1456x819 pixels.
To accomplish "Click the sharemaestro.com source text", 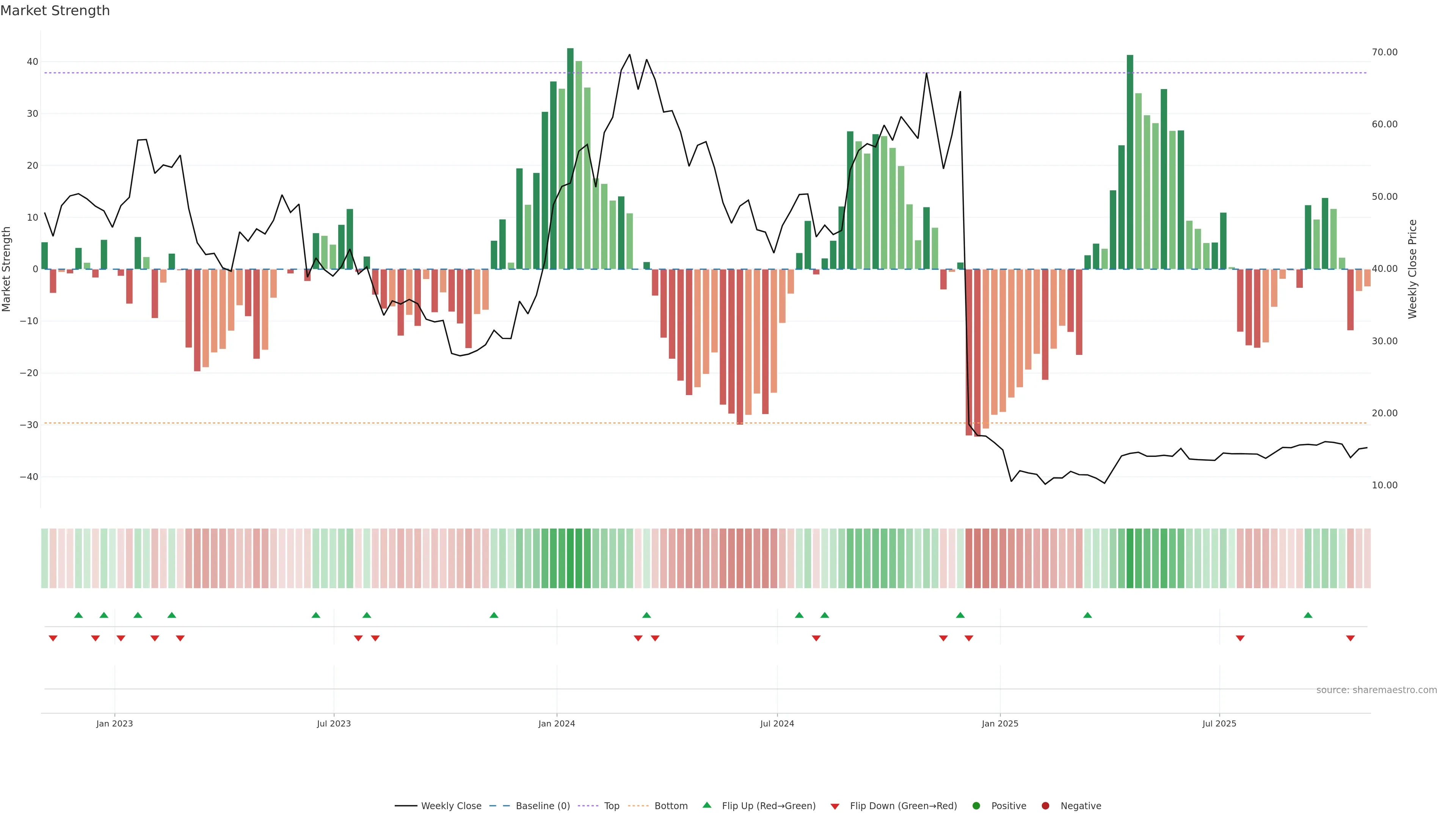I will [x=1376, y=690].
